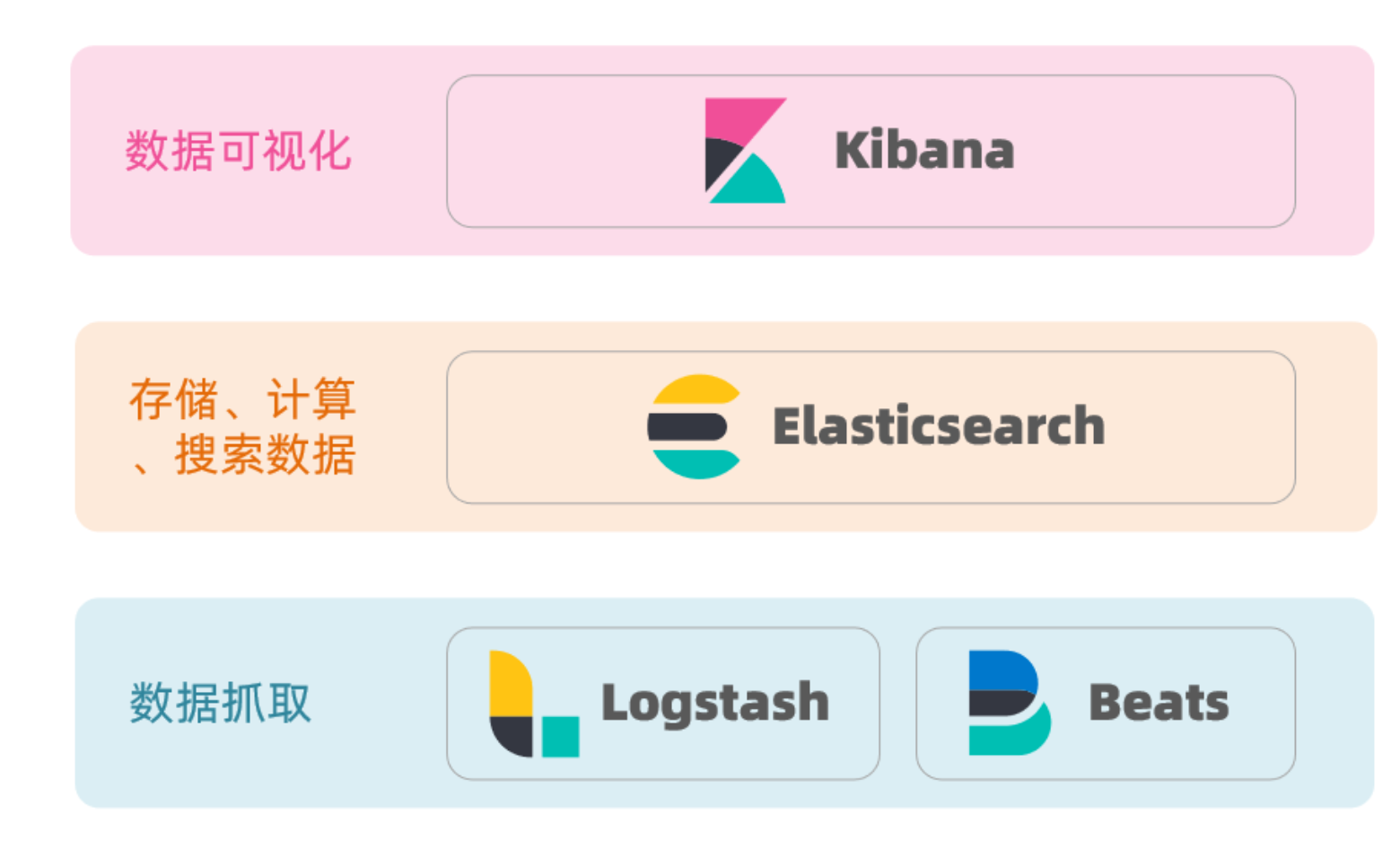Viewport: 1400px width, 858px height.
Task: Click the Kibana text label
Action: 924,150
